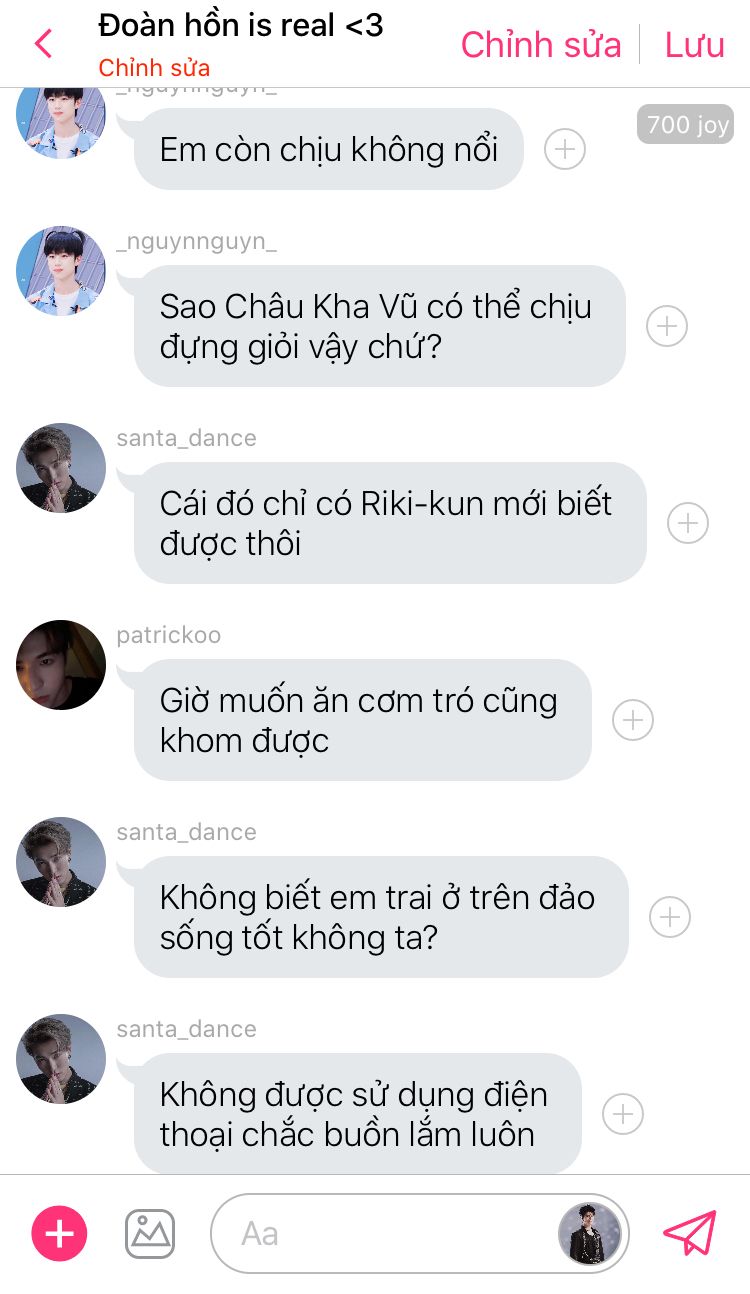
Task: Select the 'Giờ muốn ăn cơm tró' message bubble
Action: click(x=363, y=720)
